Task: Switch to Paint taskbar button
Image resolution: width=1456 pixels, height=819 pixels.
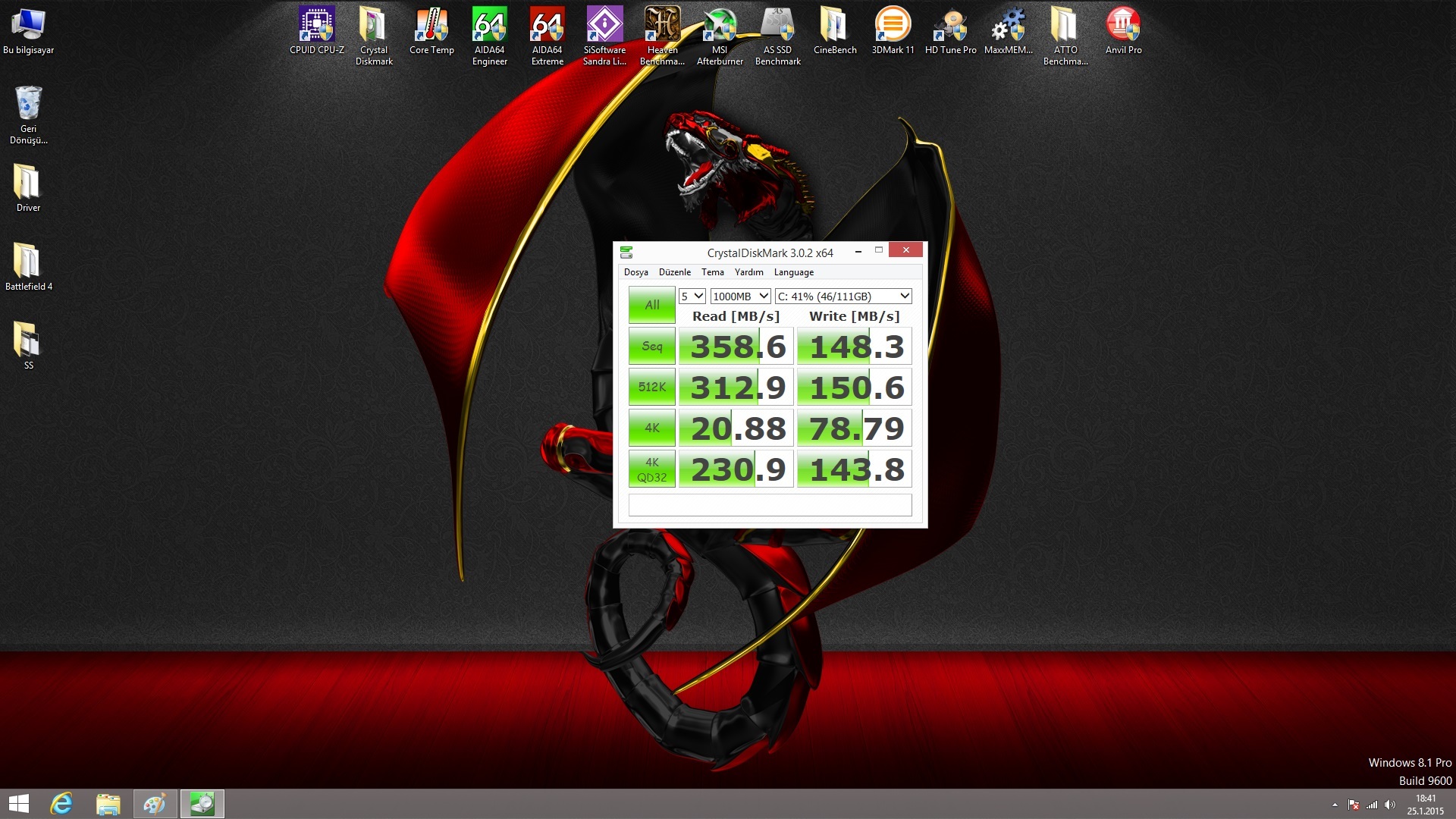Action: click(x=155, y=804)
